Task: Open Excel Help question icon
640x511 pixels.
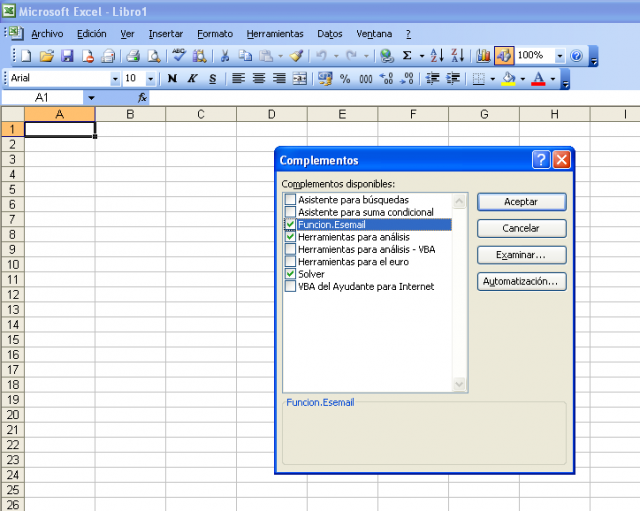Action: (x=576, y=56)
